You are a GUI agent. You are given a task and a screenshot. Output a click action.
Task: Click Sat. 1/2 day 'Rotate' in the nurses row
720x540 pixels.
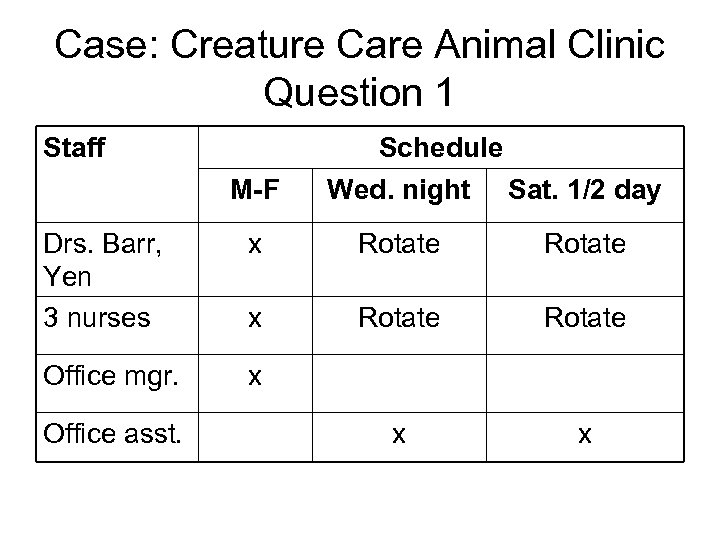tap(585, 318)
